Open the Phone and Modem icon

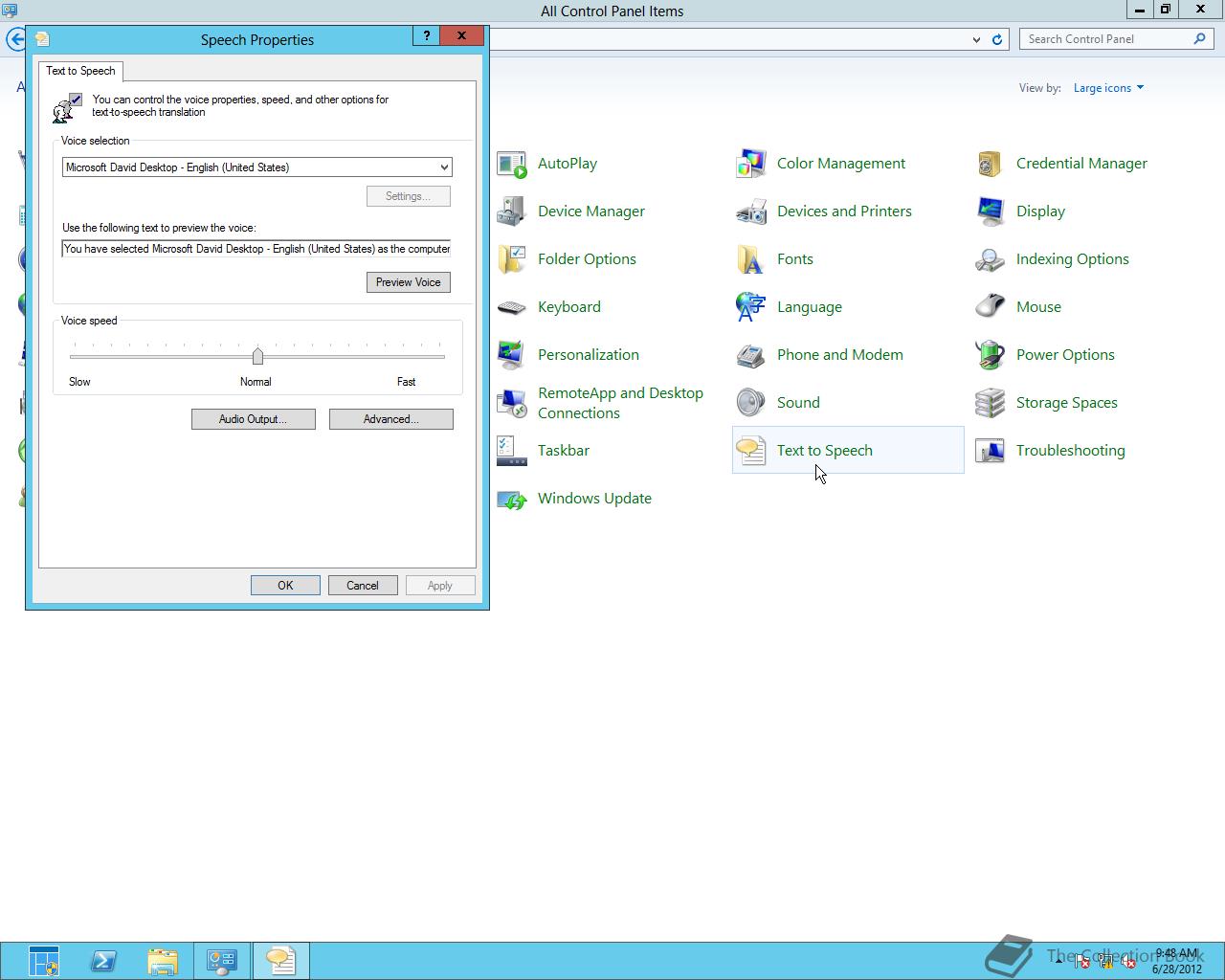pyautogui.click(x=751, y=355)
